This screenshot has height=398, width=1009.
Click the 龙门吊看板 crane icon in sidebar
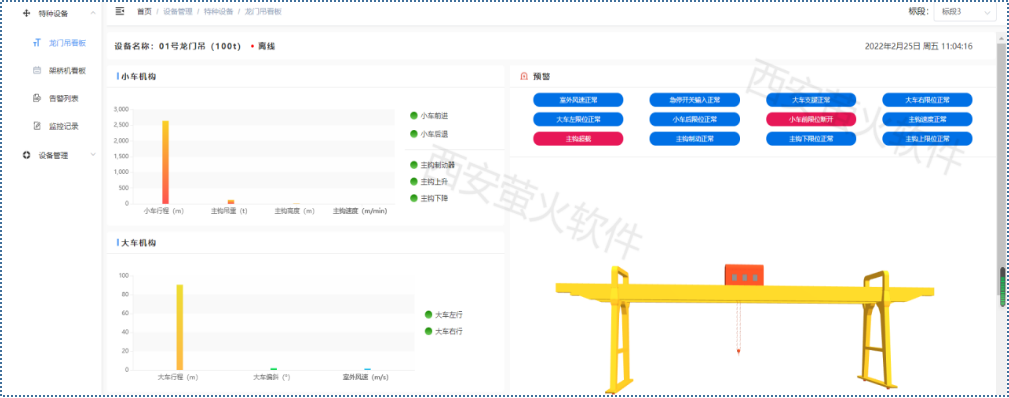(37, 43)
